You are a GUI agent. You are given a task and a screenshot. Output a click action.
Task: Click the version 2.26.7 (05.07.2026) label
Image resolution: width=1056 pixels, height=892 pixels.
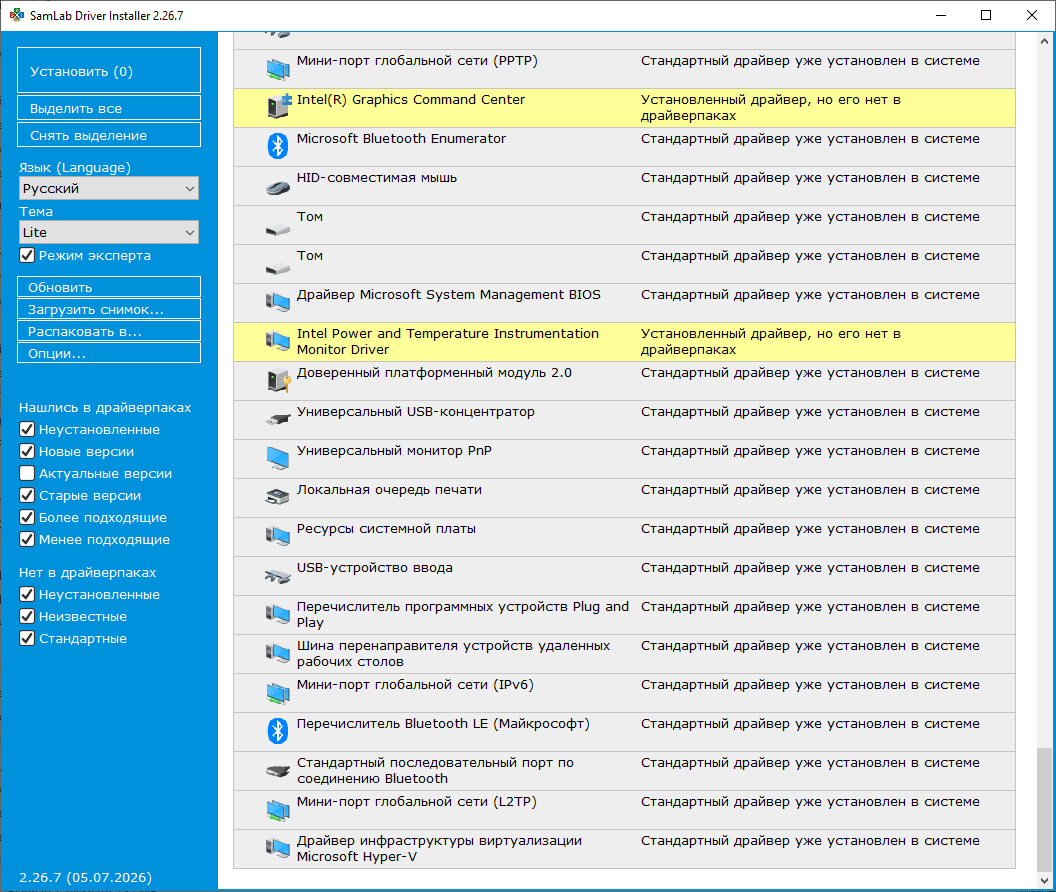click(x=86, y=877)
